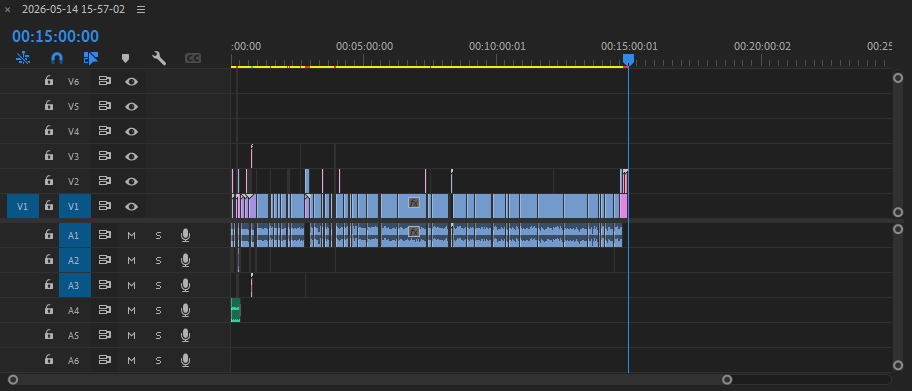Toggle sync lock for V5 track

[x=105, y=106]
